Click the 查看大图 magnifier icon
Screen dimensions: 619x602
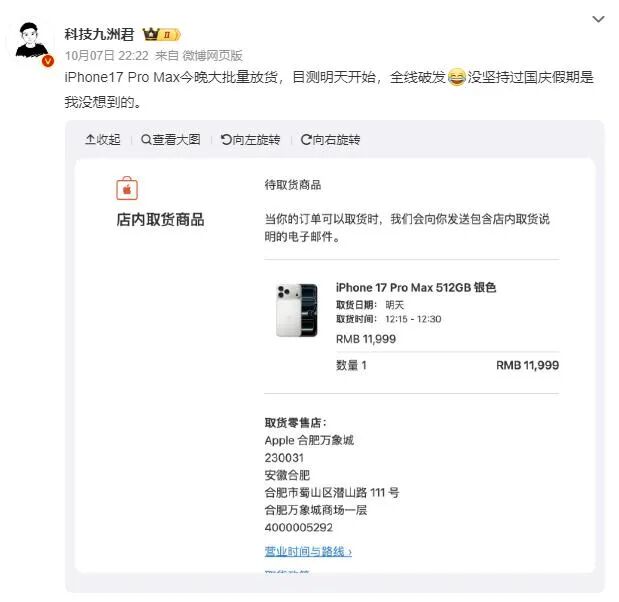point(146,140)
